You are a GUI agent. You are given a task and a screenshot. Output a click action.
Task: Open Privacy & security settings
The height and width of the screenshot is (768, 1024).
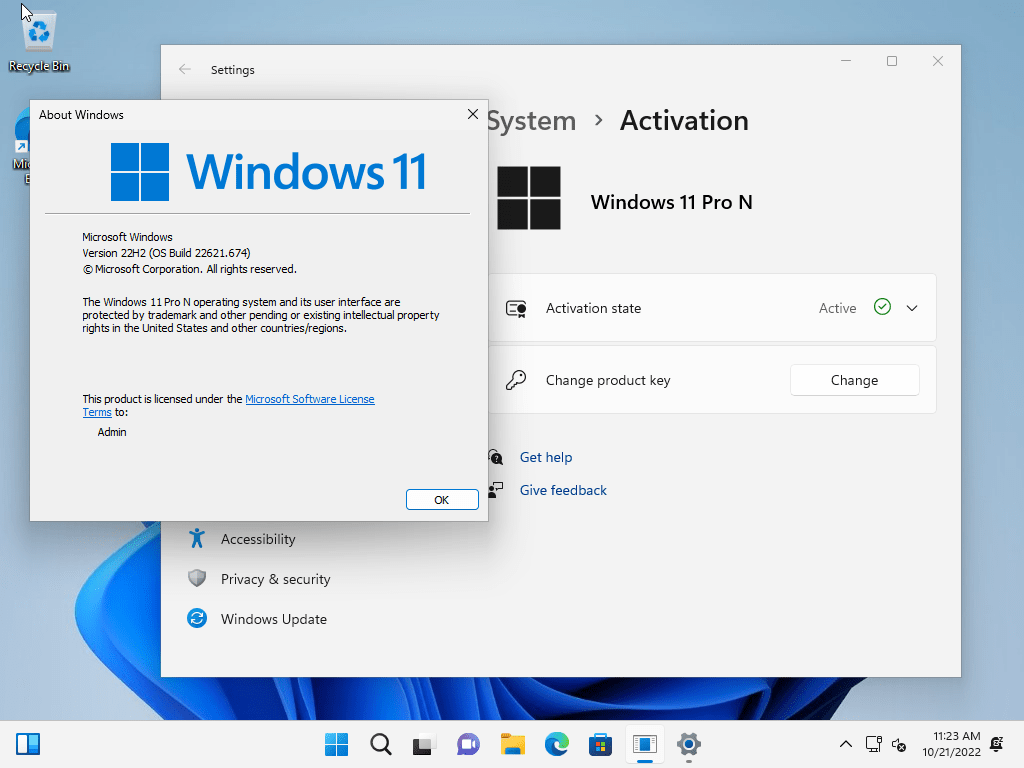click(275, 579)
